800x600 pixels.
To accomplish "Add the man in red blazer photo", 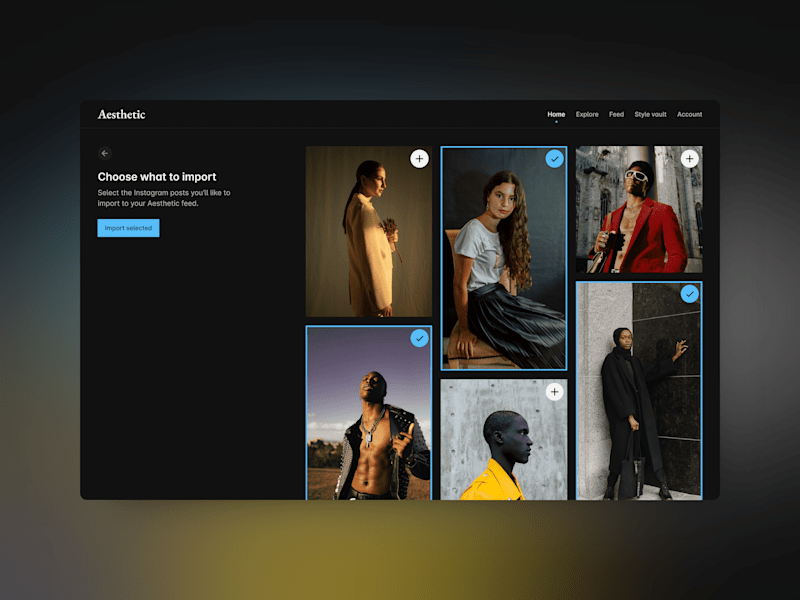I will click(689, 159).
